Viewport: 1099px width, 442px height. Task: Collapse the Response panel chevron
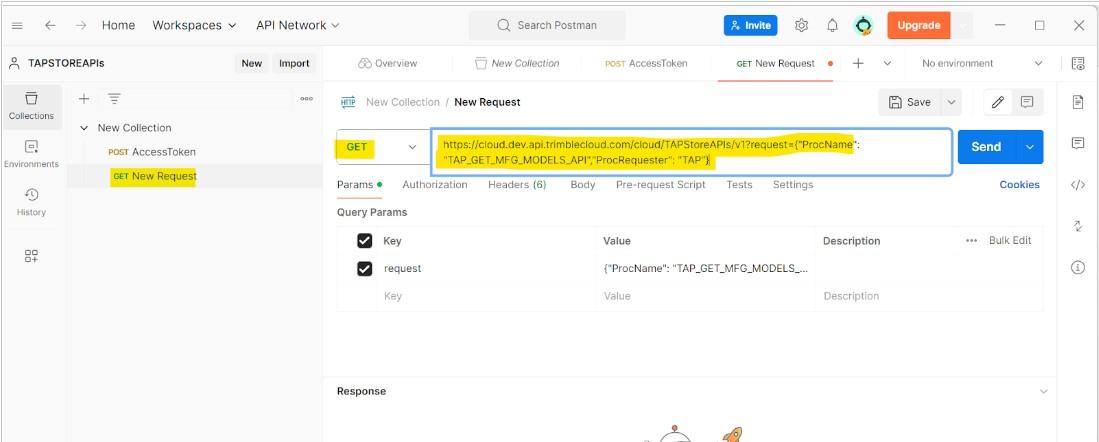click(1044, 392)
